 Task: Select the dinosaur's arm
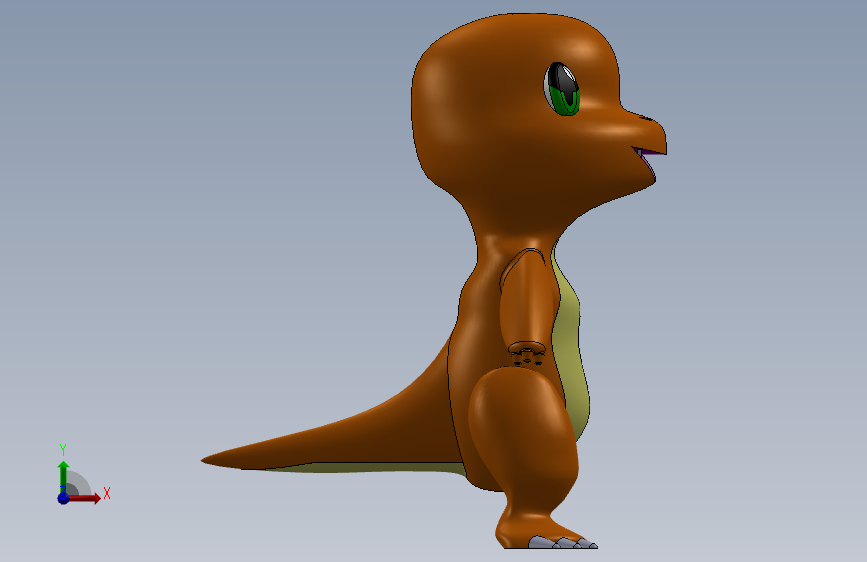pyautogui.click(x=526, y=299)
